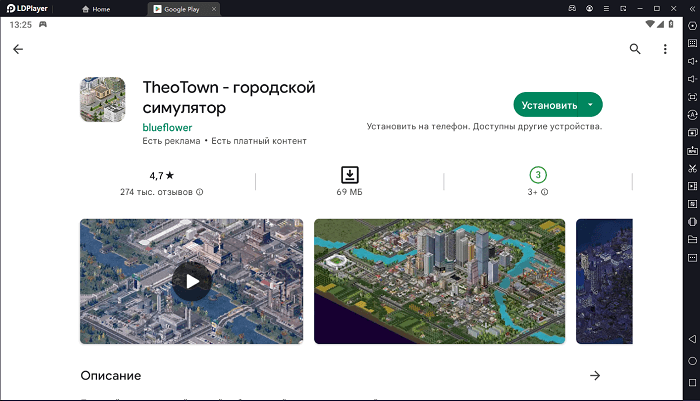The image size is (700, 401).
Task: Click the volume down sidebar icon
Action: click(x=692, y=79)
